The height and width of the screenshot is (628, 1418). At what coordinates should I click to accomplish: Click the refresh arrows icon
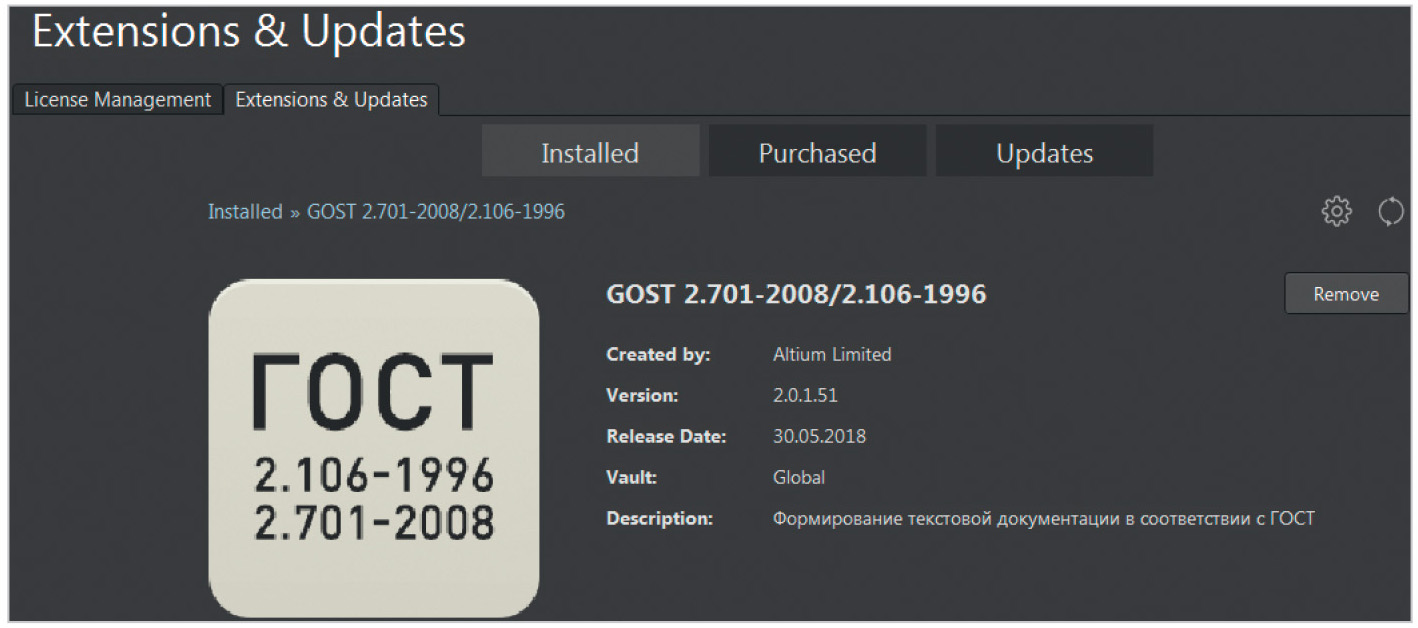pos(1391,211)
